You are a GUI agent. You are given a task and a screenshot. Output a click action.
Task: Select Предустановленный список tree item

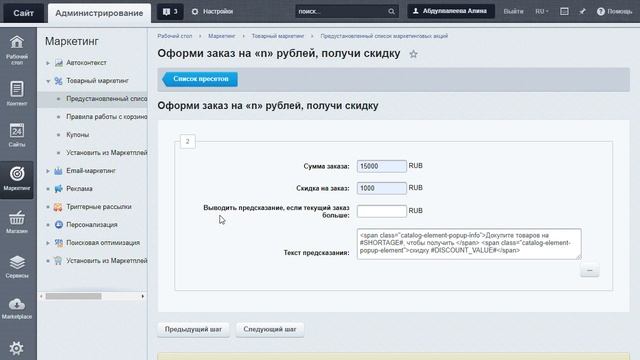107,99
